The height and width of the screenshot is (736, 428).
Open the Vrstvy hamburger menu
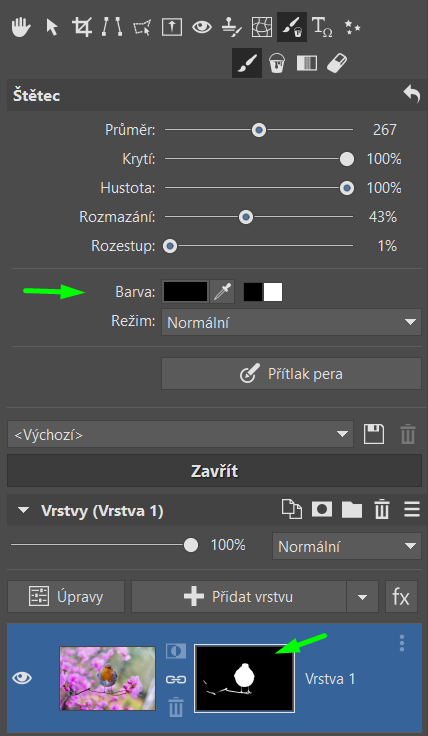coord(412,510)
